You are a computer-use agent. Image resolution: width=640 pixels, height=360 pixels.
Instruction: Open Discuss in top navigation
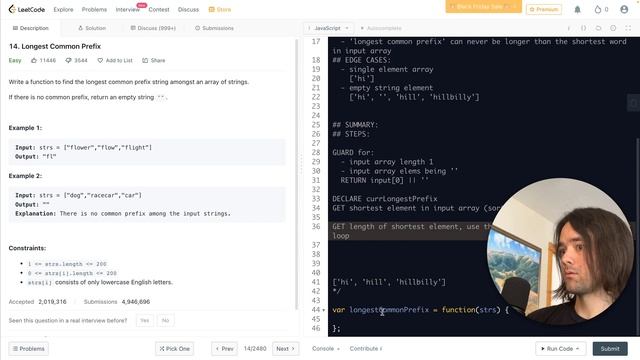tap(188, 9)
